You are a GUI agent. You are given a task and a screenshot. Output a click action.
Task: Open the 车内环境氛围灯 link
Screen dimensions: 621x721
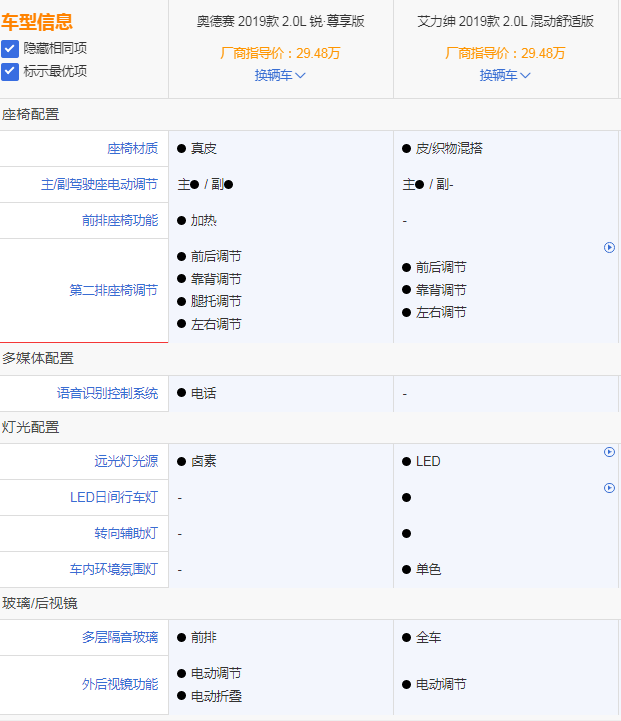tap(113, 569)
